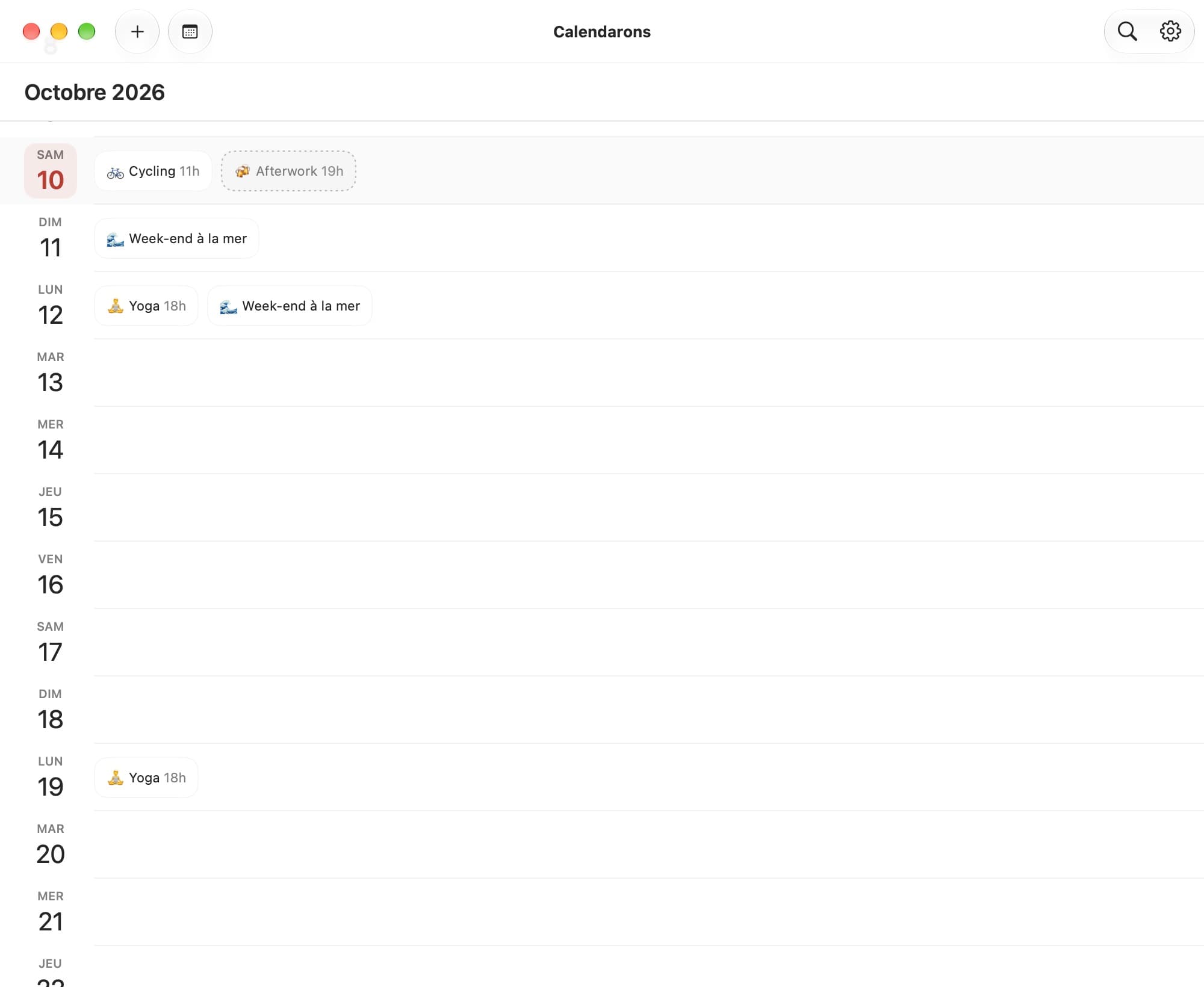
Task: Click the yoga emoji on Monday 19 event
Action: [x=116, y=778]
